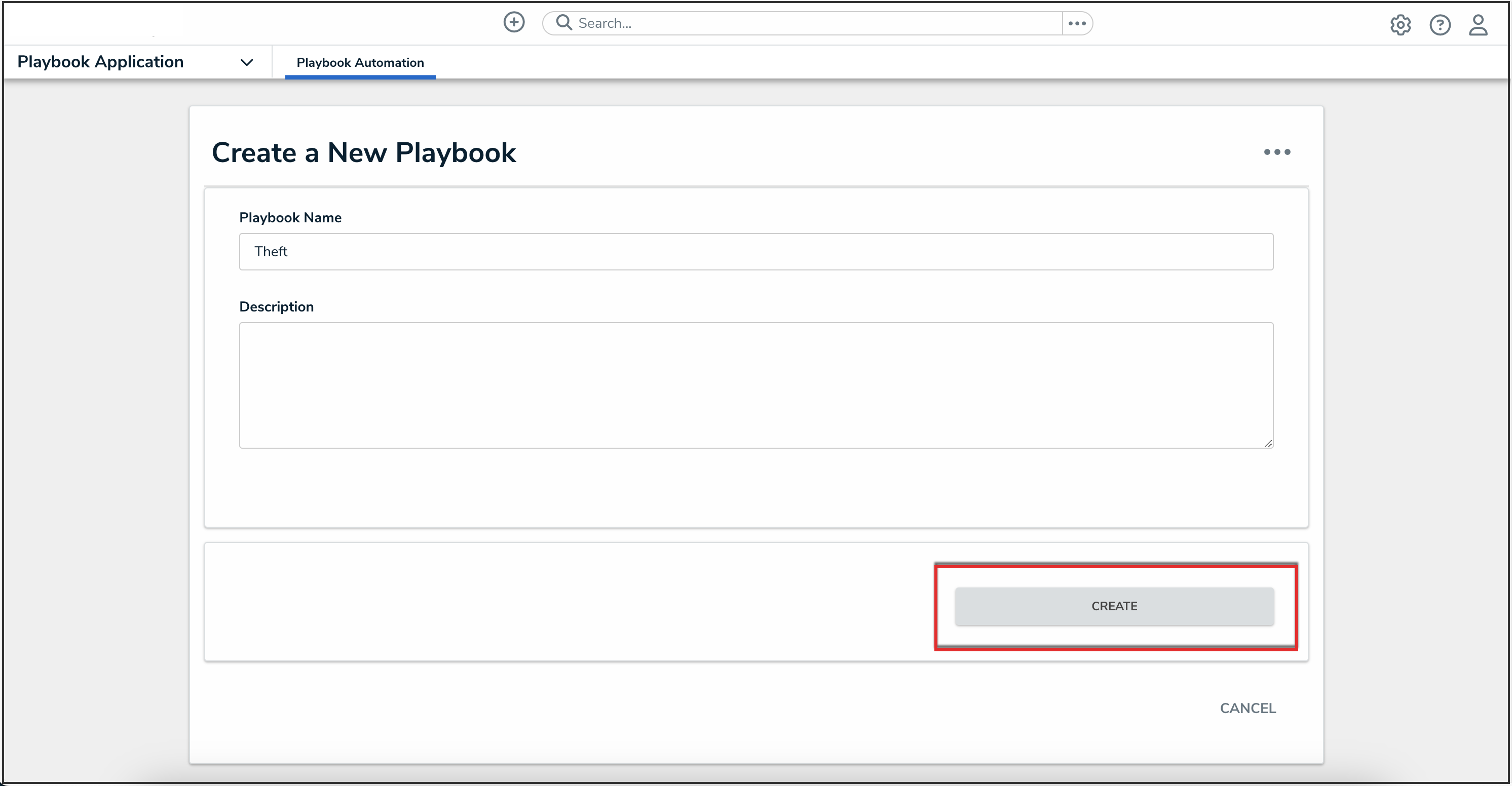Click the Create a New Playbook heading
The image size is (1512, 786).
coord(363,152)
